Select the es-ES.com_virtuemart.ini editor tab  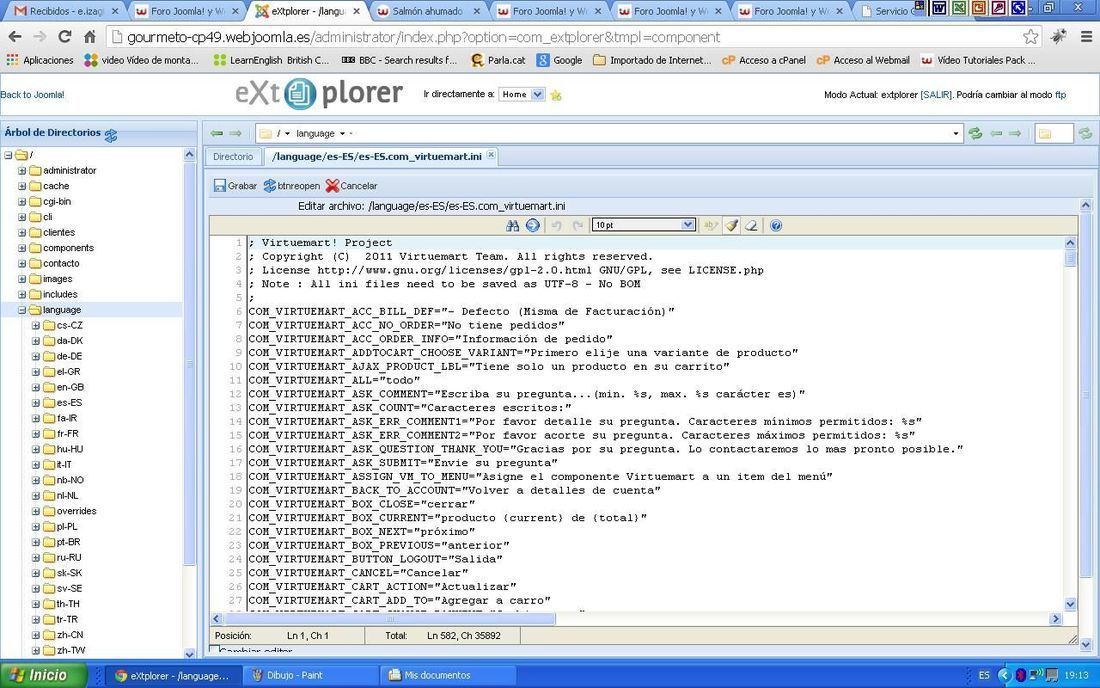coord(377,156)
